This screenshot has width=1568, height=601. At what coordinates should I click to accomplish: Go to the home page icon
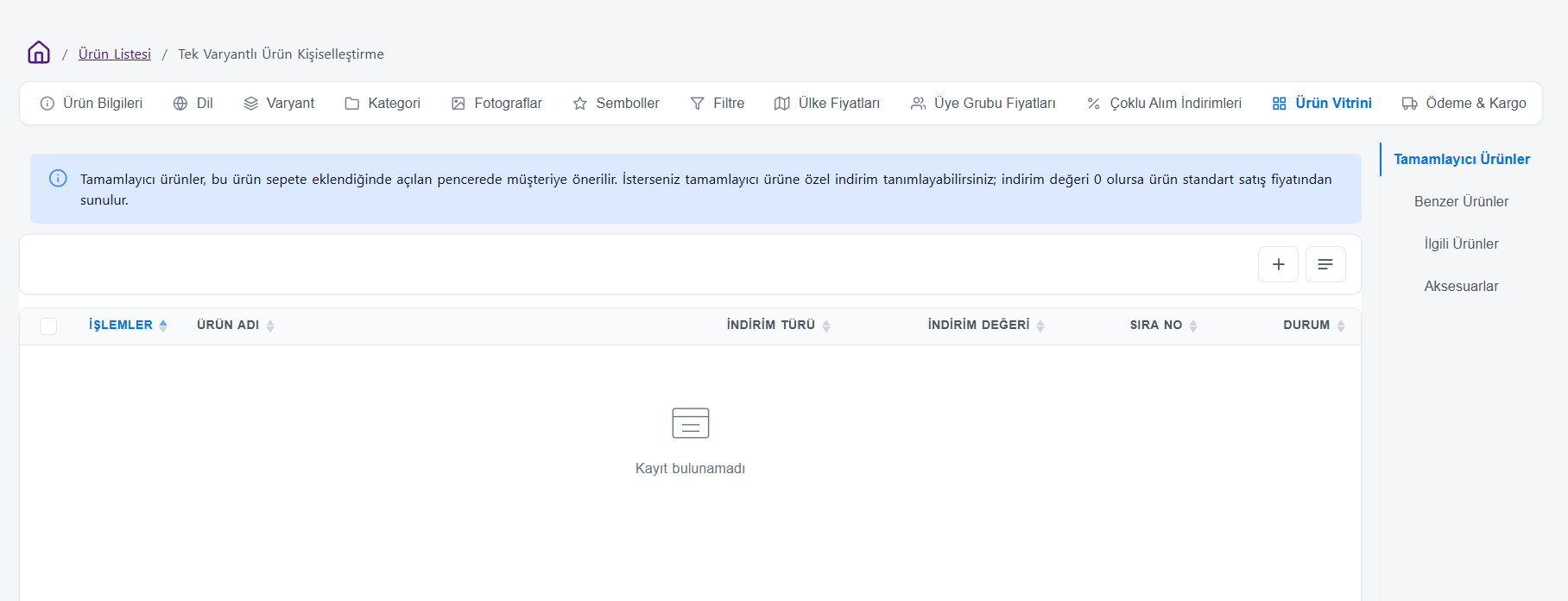point(39,53)
